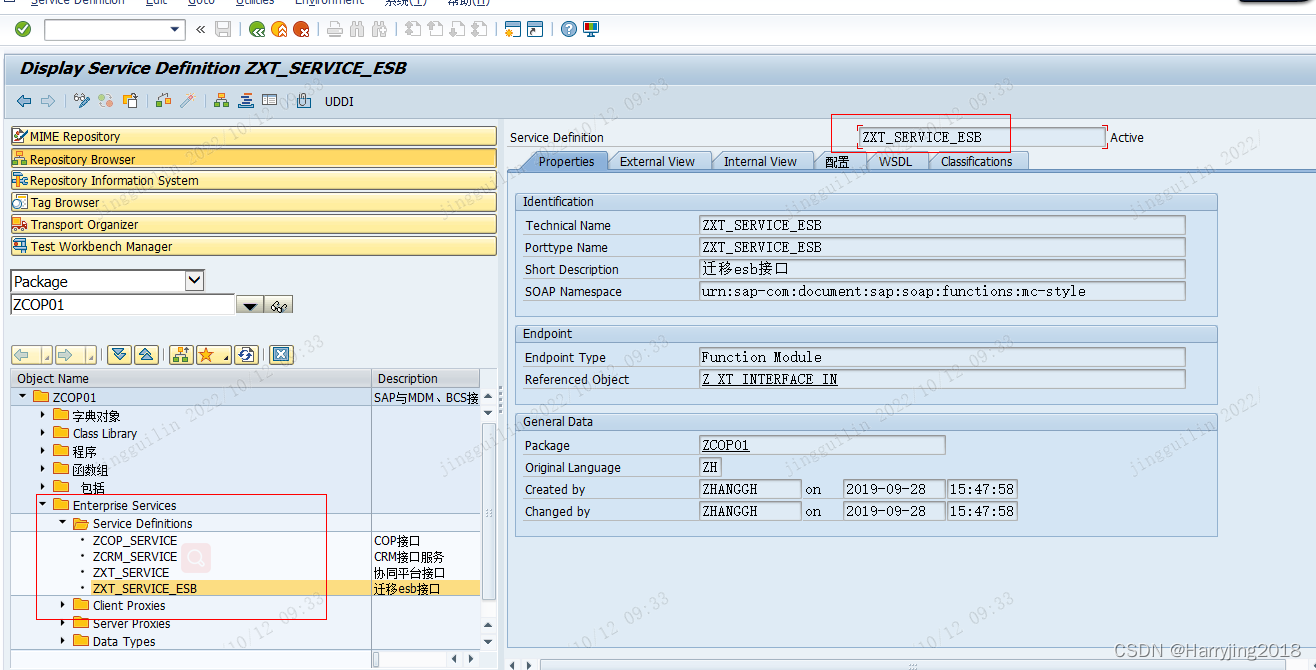Click the Find binoculars icon

point(357,29)
